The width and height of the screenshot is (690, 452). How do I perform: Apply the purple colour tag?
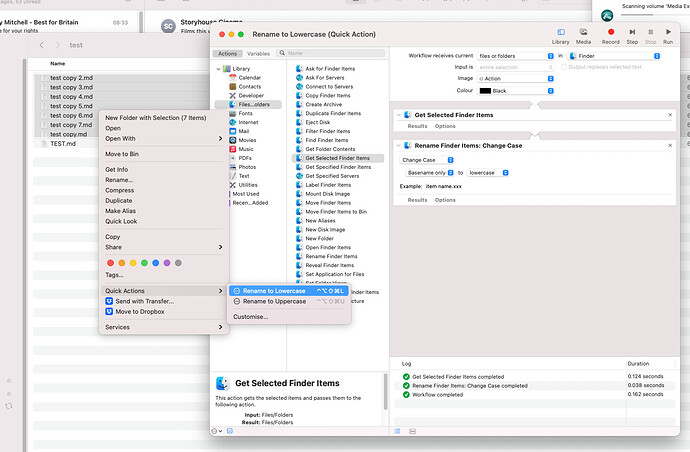tap(167, 263)
